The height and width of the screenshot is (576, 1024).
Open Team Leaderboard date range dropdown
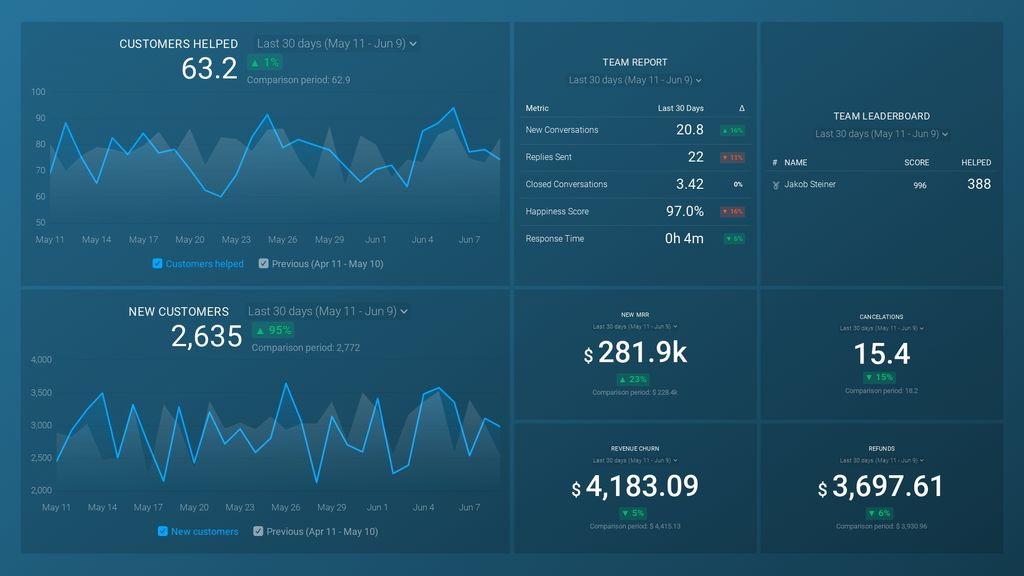click(x=881, y=134)
